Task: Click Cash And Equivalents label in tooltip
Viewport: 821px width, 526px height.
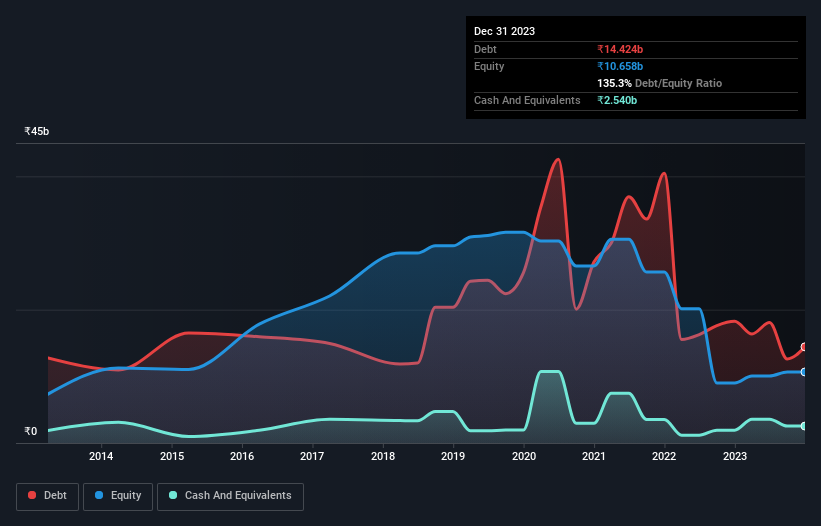Action: pos(527,100)
